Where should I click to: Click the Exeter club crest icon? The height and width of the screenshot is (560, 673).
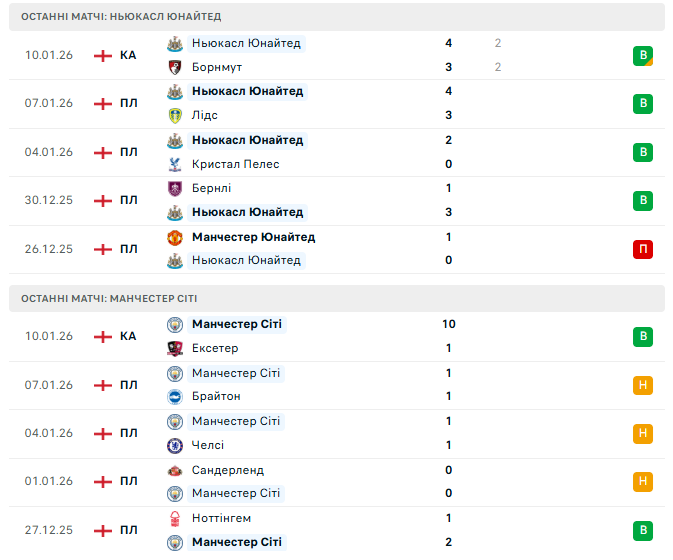point(175,348)
